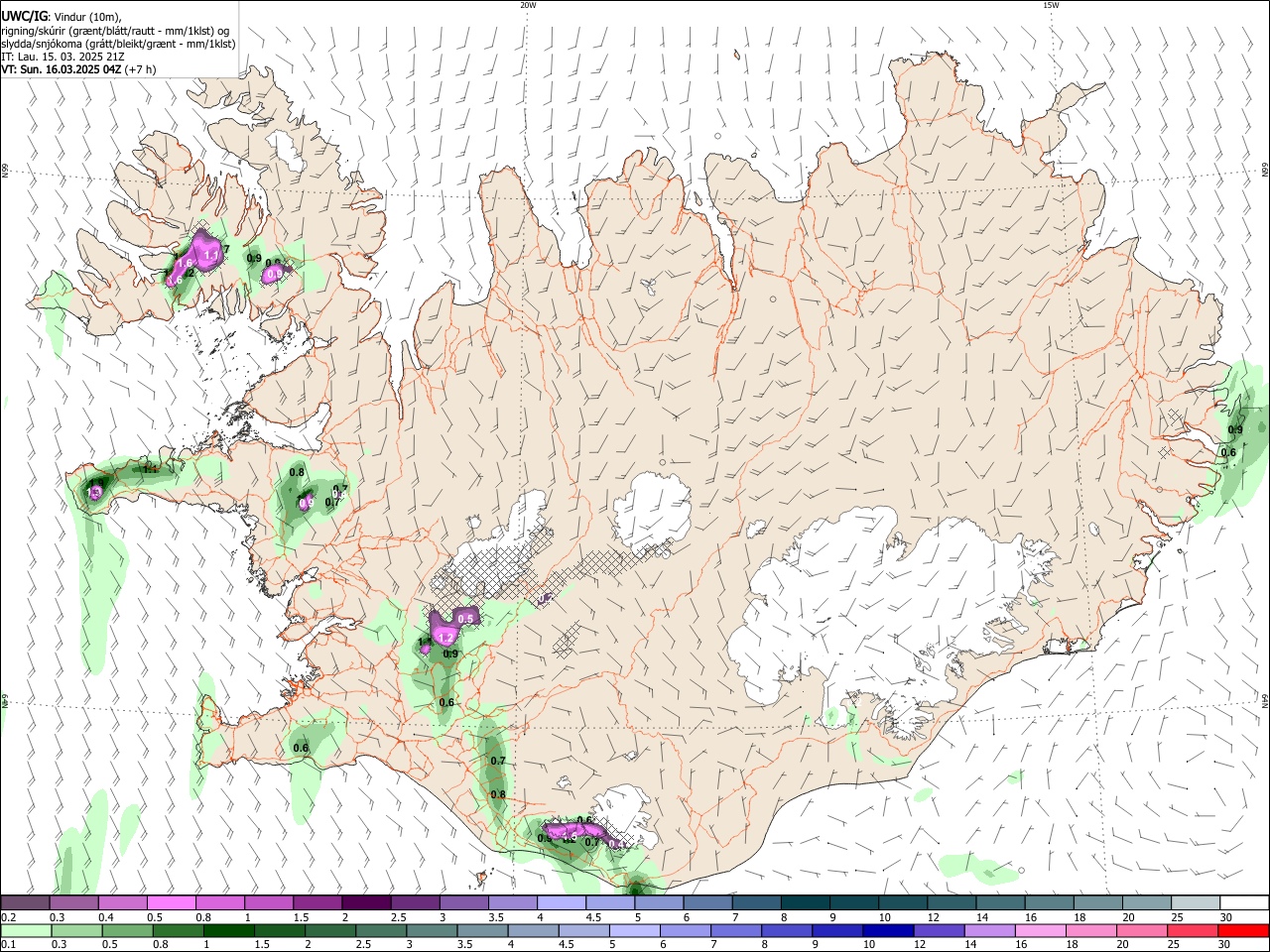Select the 'rigning/skúrir' legend description line
Viewport: 1270px width, 952px height.
point(115,31)
